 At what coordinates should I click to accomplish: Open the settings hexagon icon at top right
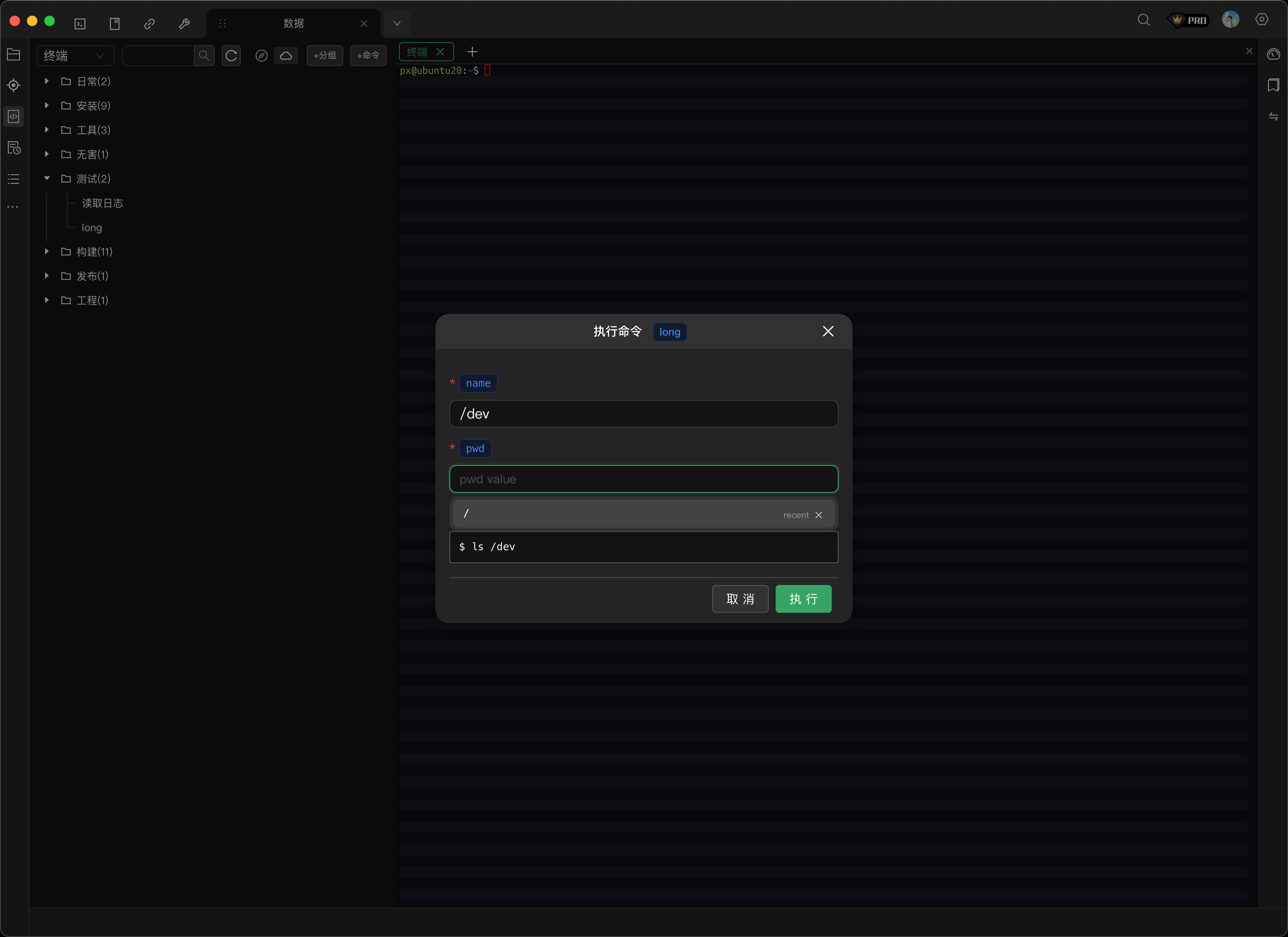tap(1262, 20)
